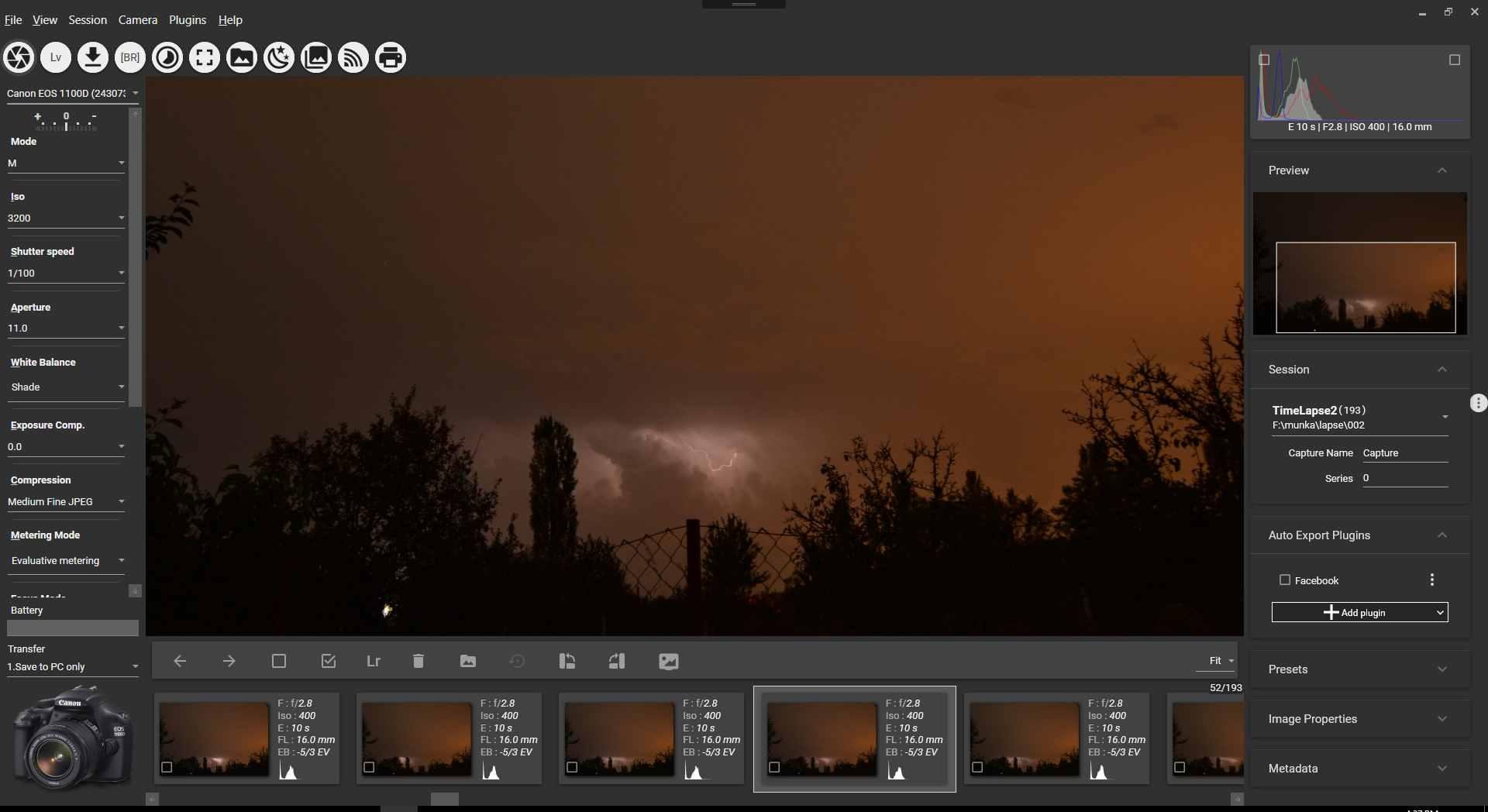Open the bracketing [BR] tool
The height and width of the screenshot is (812, 1488).
[x=130, y=57]
